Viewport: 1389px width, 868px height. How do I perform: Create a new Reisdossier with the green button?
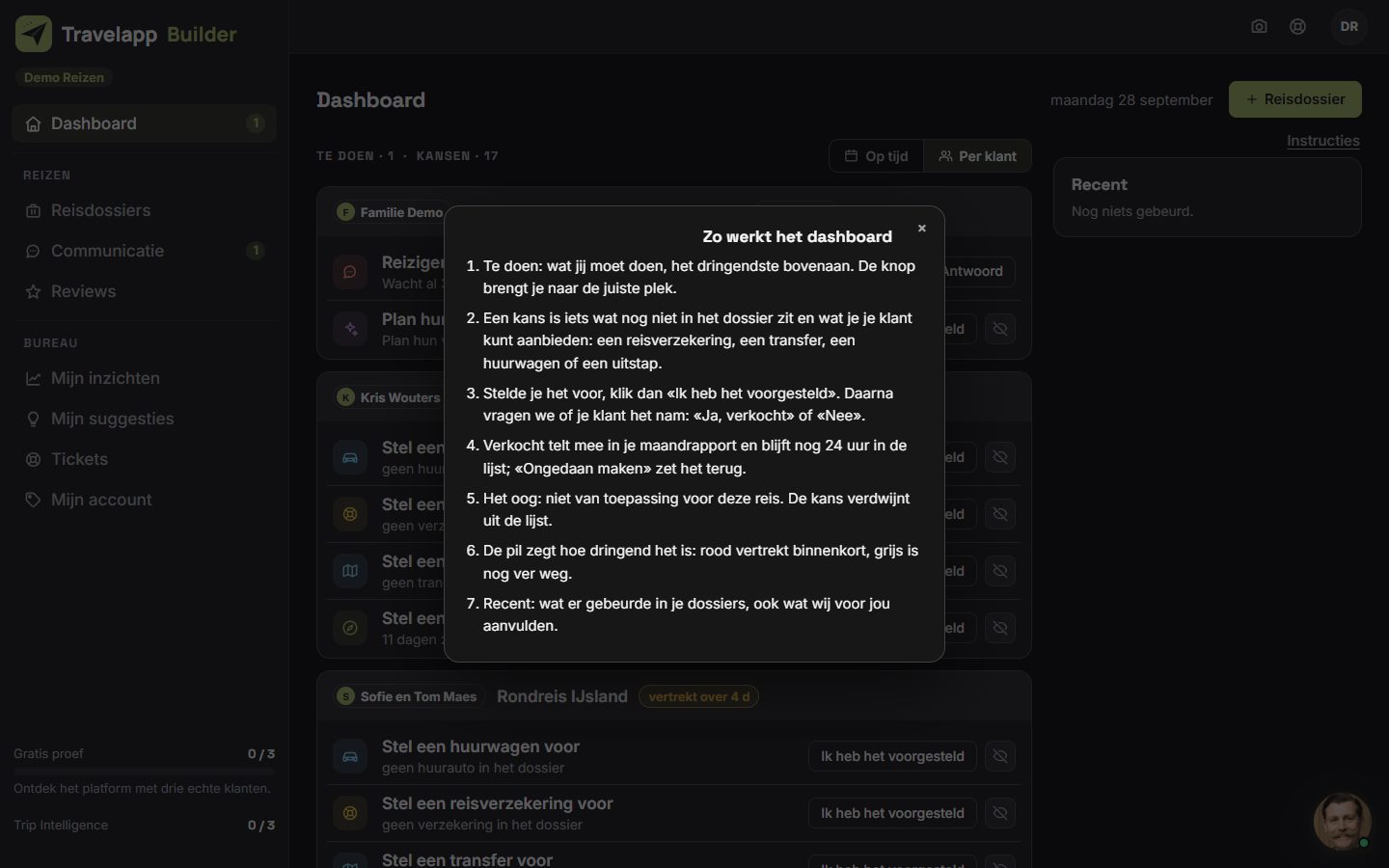[x=1295, y=99]
